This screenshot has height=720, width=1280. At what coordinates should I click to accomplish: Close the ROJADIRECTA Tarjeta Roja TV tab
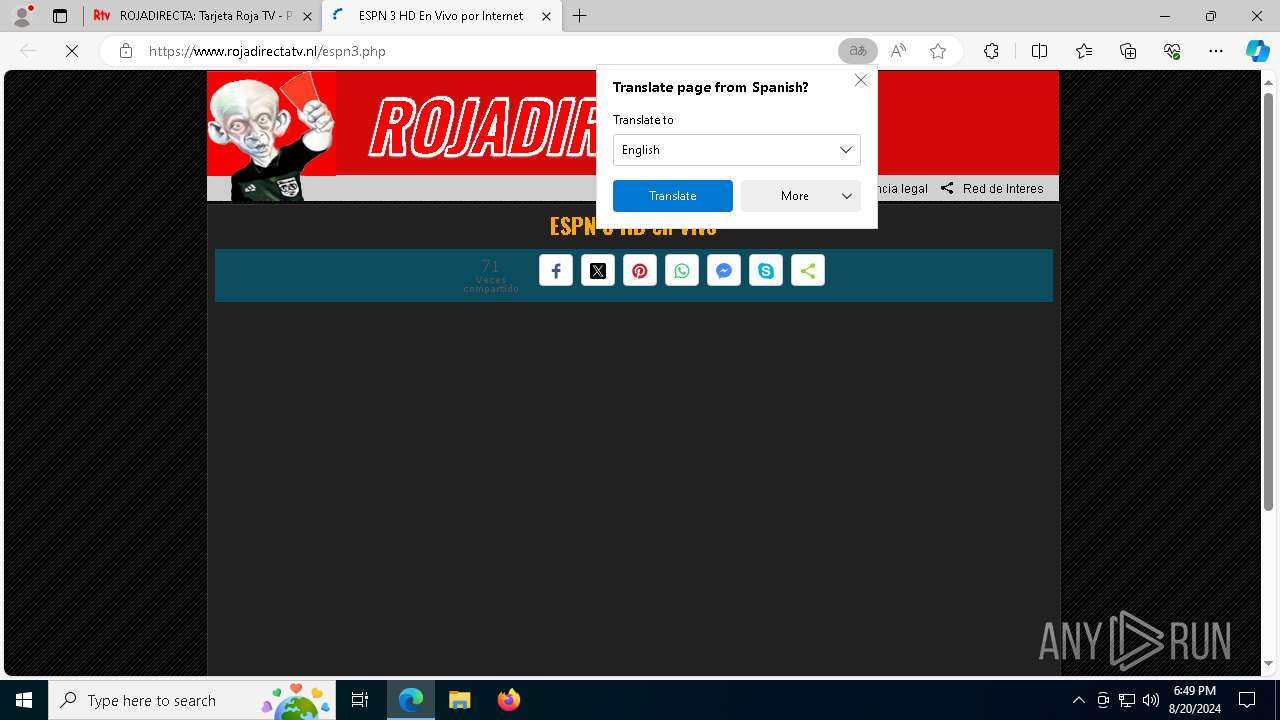307,16
